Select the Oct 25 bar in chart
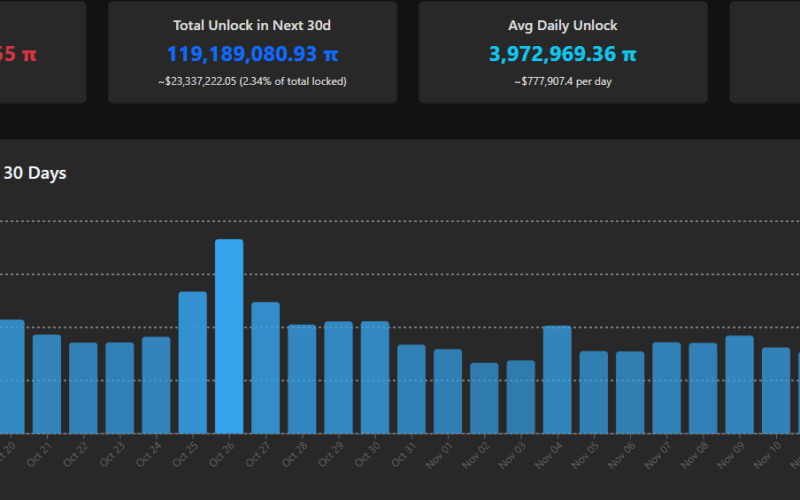The width and height of the screenshot is (800, 500). [x=192, y=362]
